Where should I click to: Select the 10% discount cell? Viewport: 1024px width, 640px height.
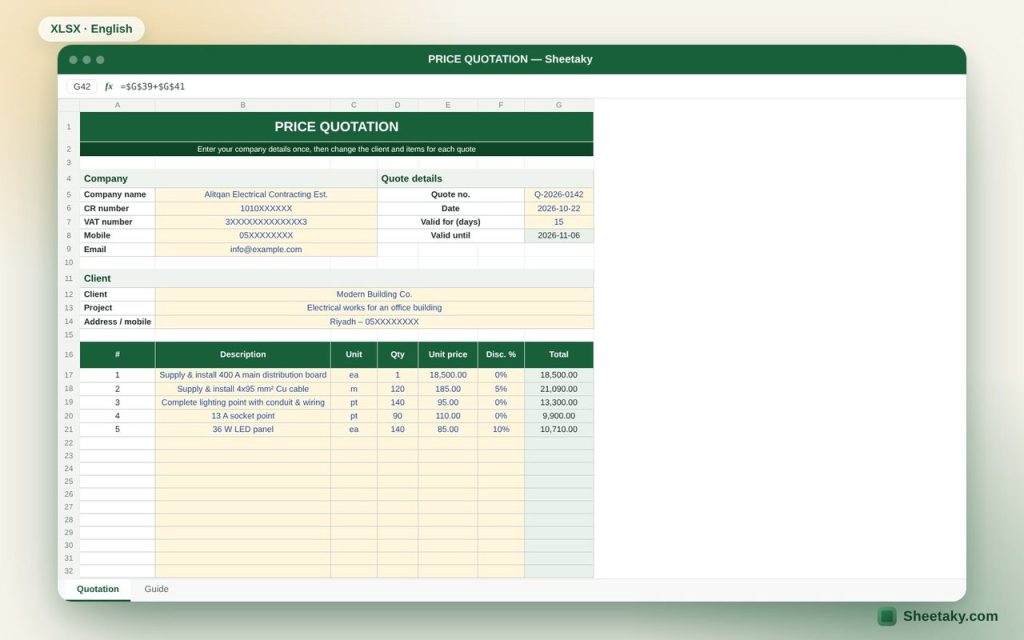(x=501, y=430)
